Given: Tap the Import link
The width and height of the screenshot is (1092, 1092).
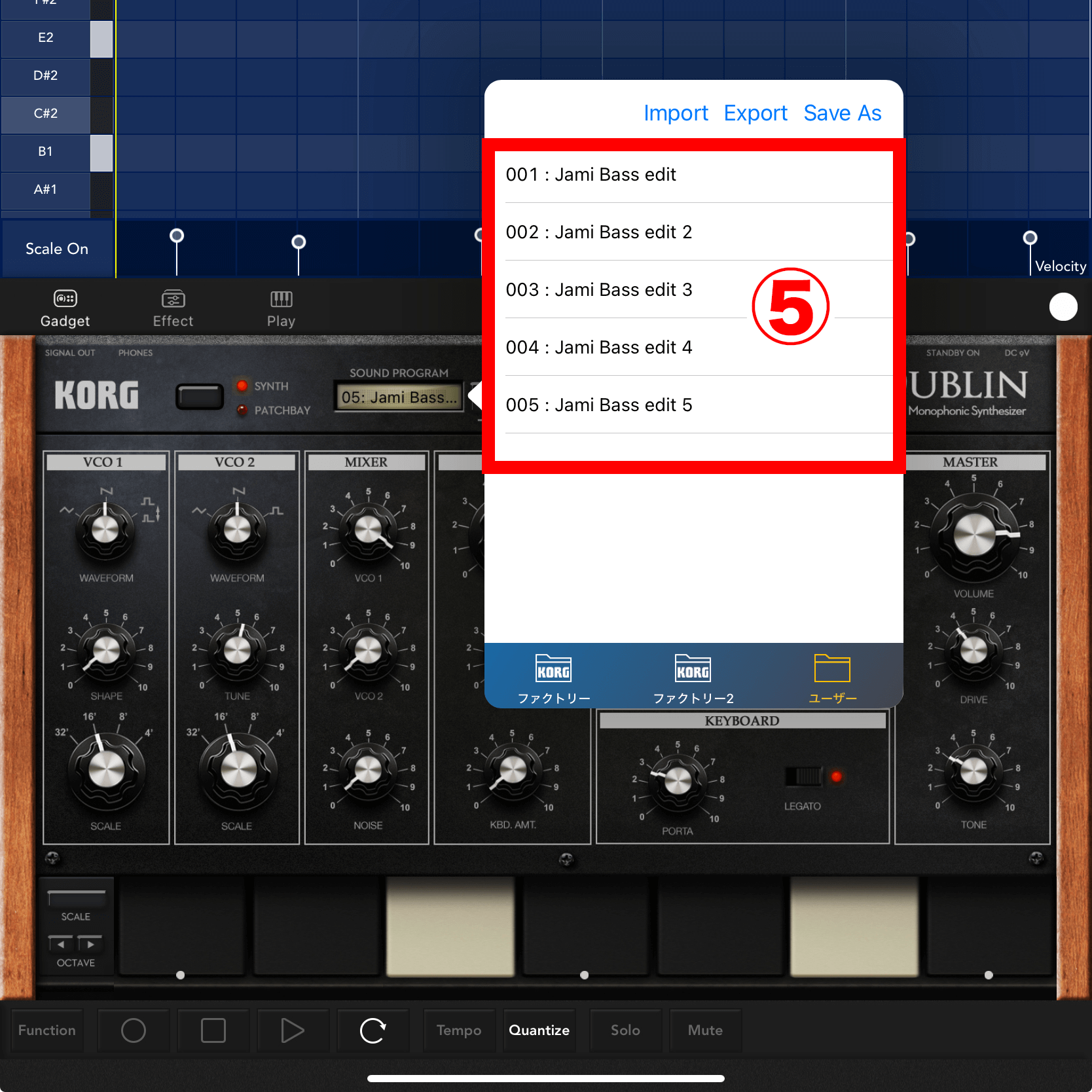Looking at the screenshot, I should click(676, 113).
